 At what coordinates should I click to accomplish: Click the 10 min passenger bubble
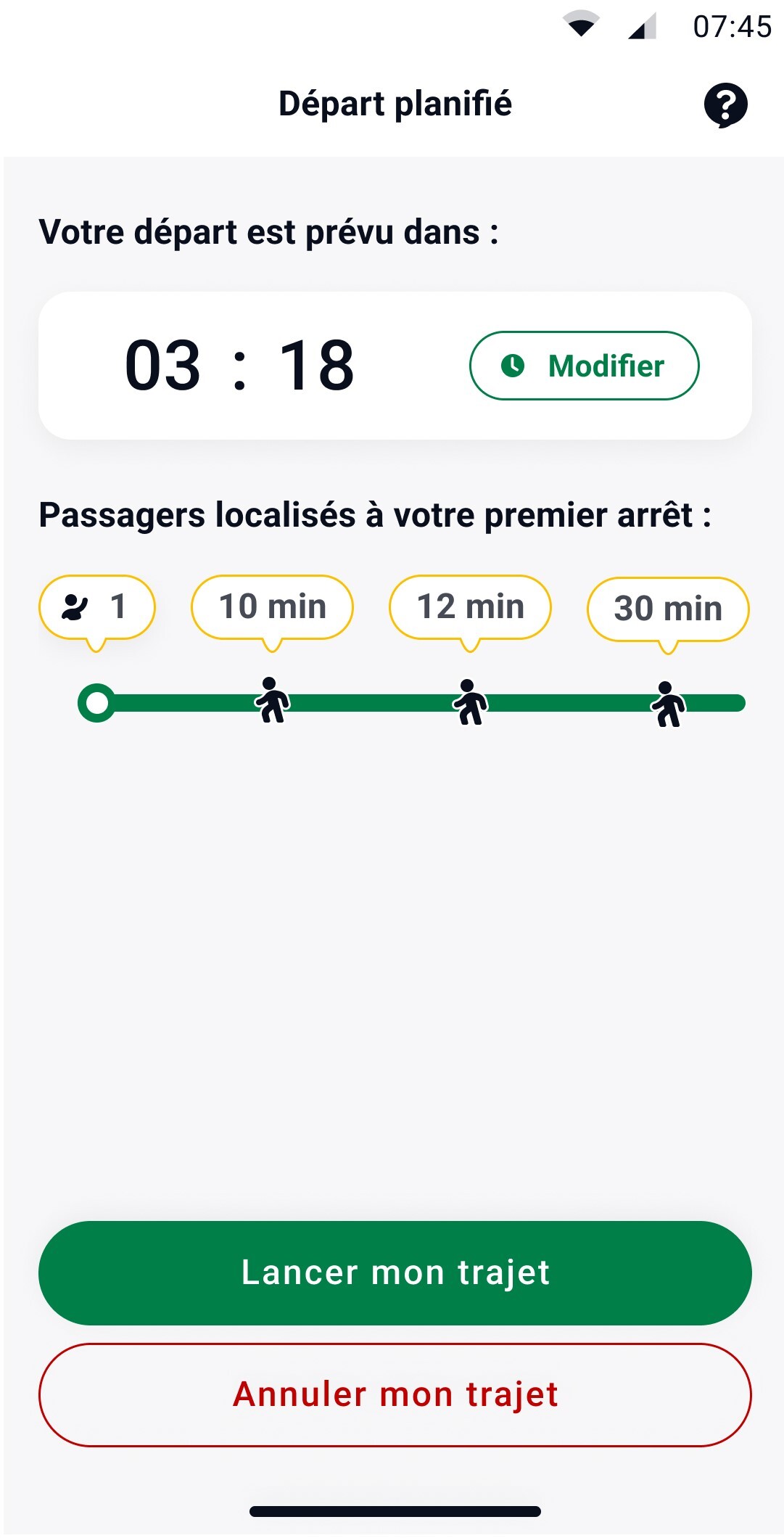pyautogui.click(x=272, y=607)
